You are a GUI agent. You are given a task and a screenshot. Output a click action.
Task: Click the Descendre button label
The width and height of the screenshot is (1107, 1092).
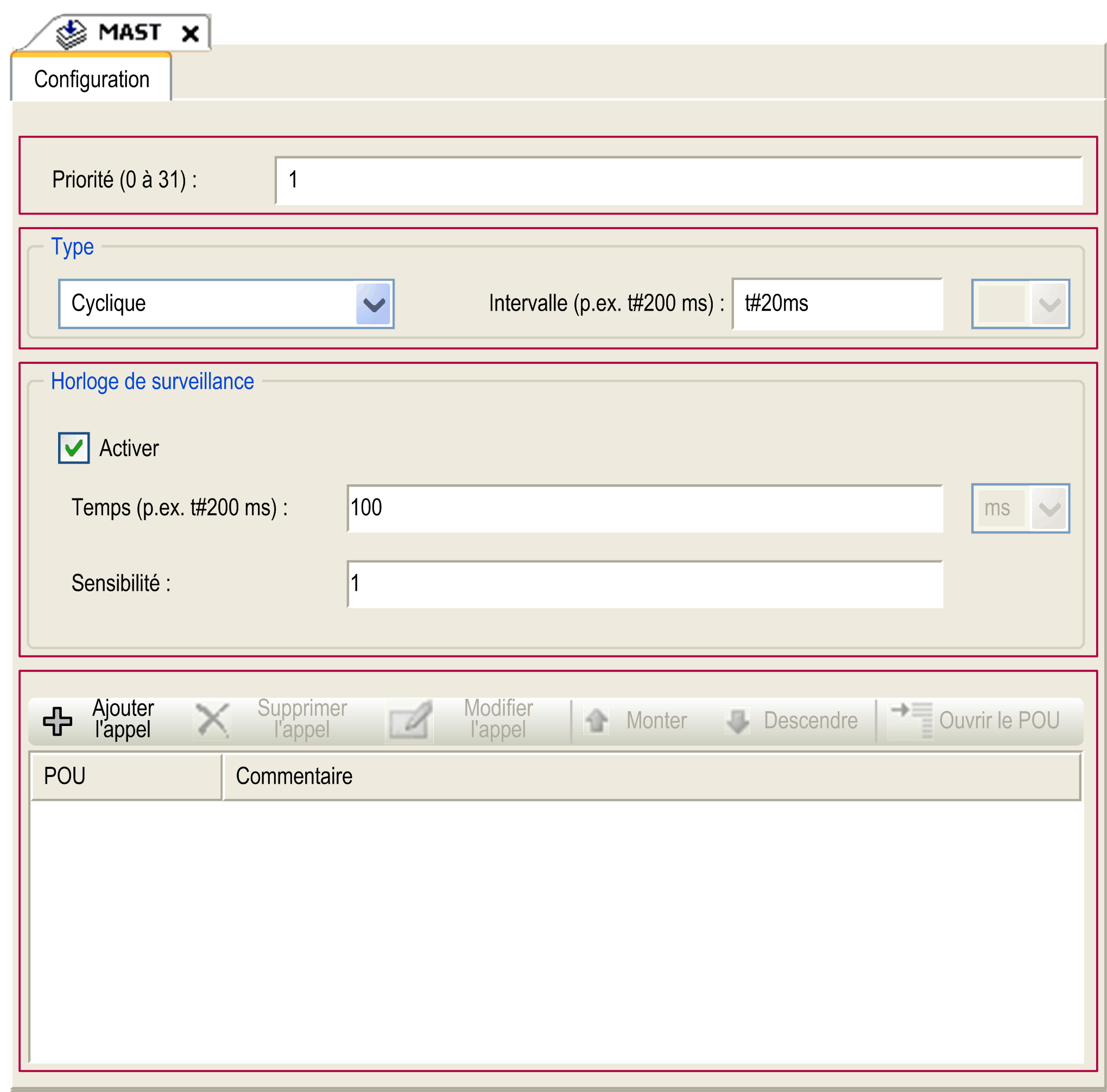point(811,721)
